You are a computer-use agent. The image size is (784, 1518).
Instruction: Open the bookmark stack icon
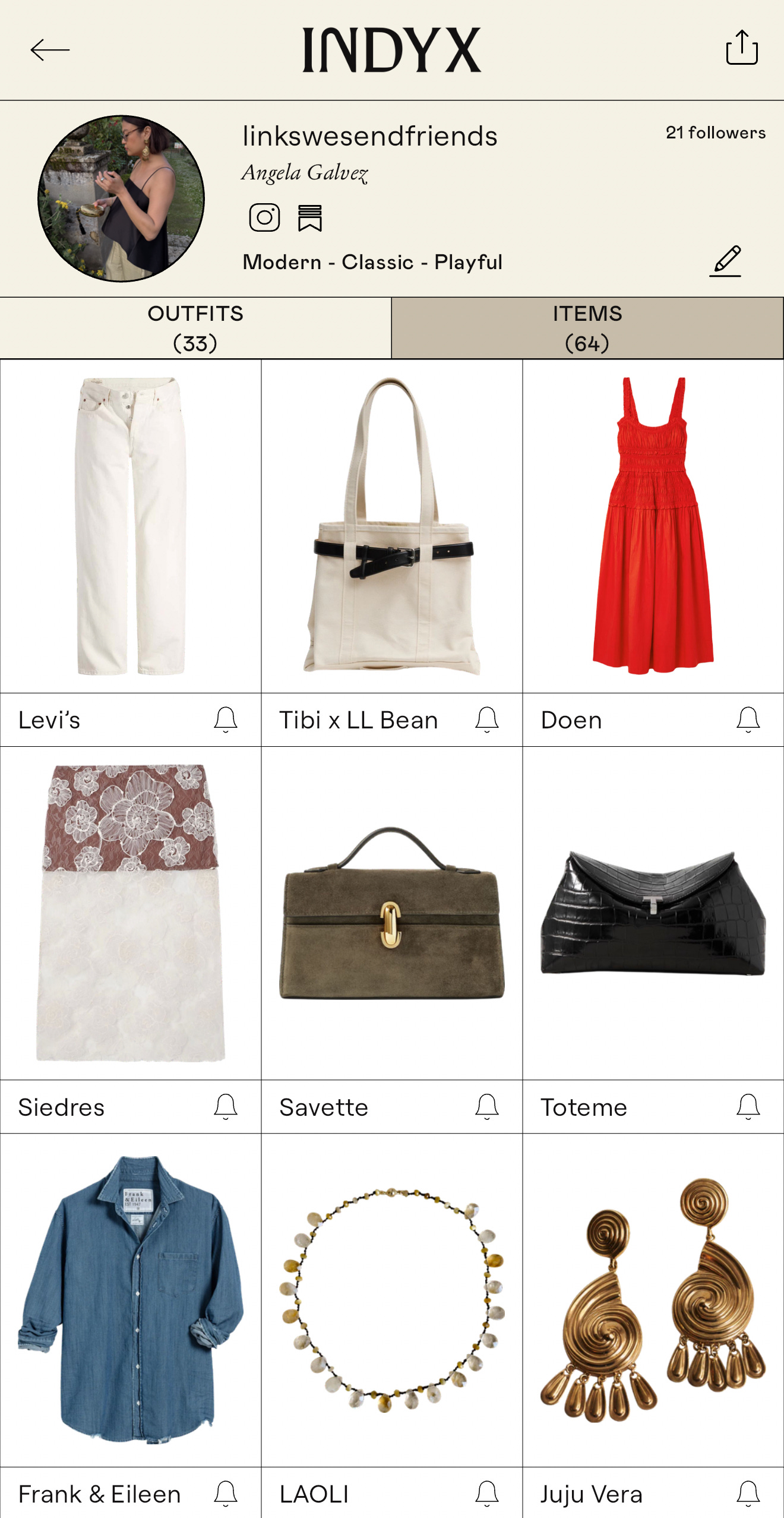click(310, 217)
